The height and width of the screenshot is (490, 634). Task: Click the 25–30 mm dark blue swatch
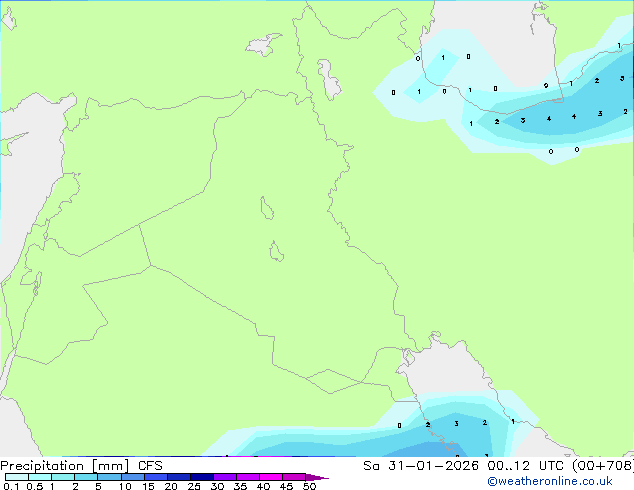(x=202, y=477)
